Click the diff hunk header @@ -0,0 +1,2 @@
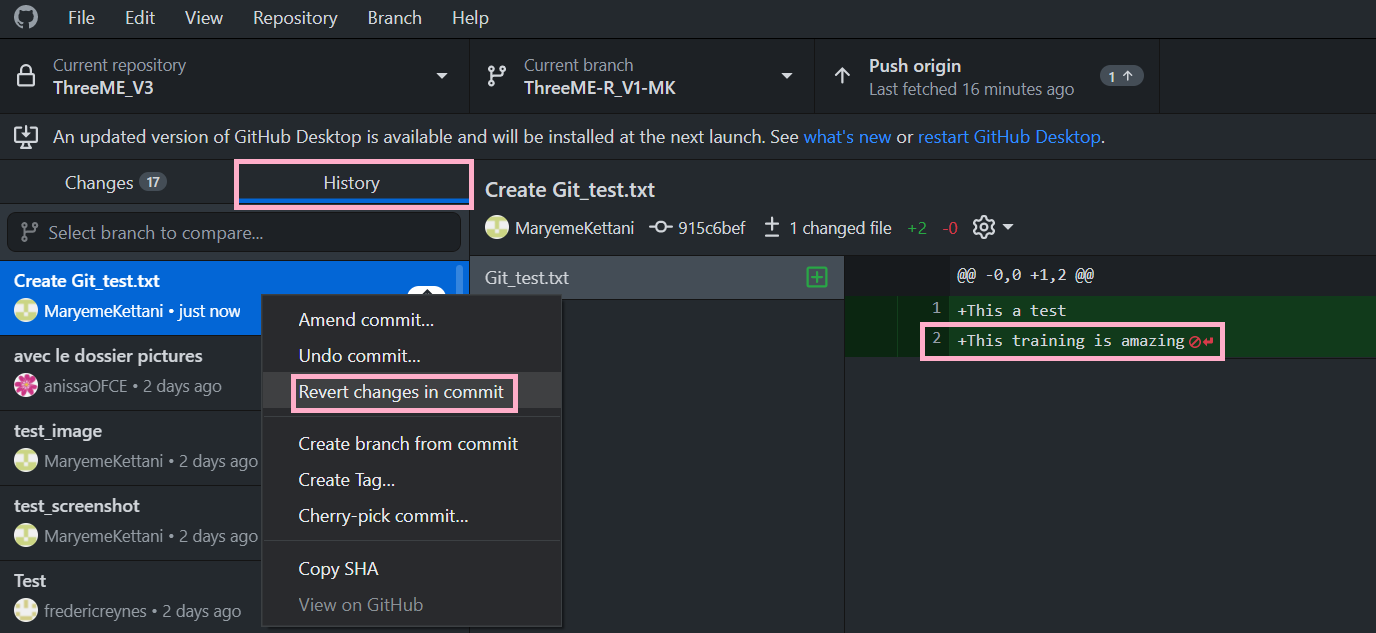 (1026, 275)
